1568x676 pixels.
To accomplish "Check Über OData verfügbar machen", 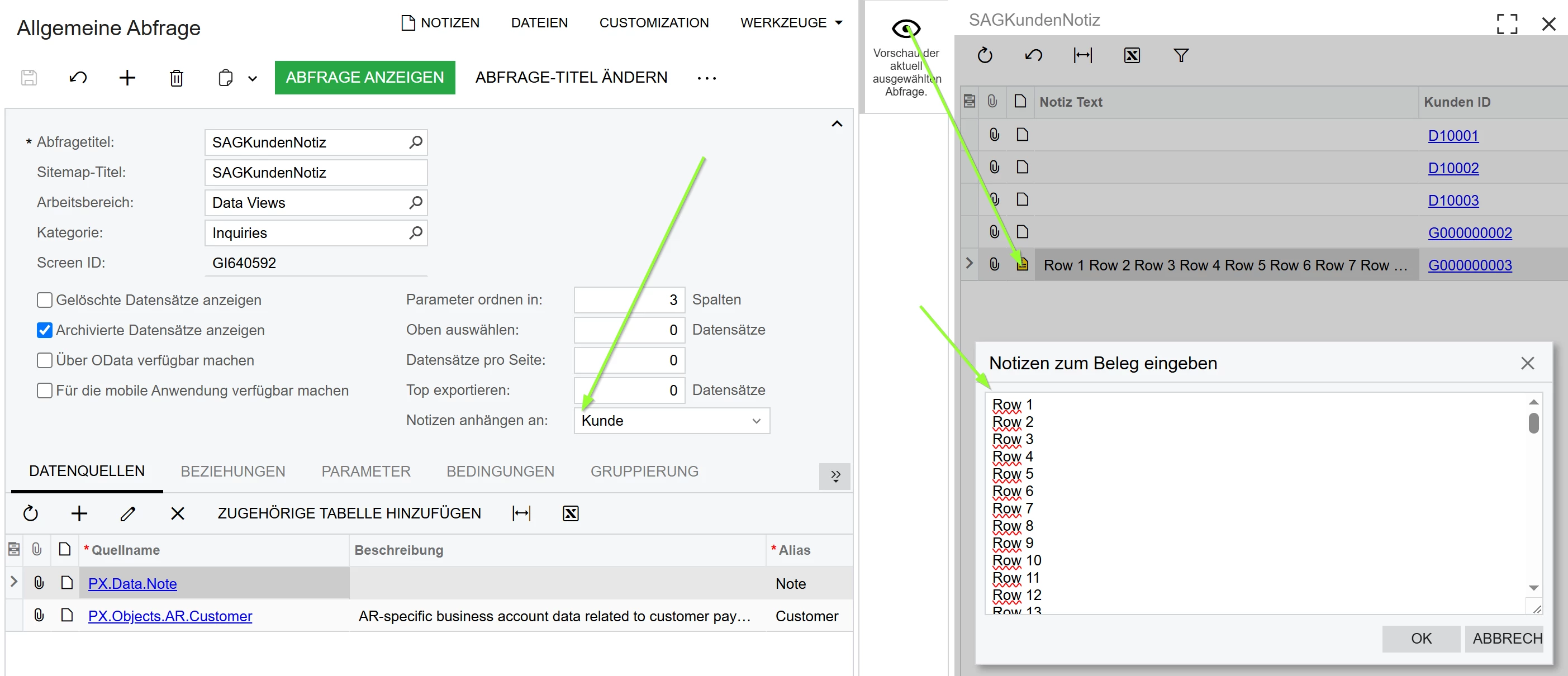I will click(x=45, y=360).
